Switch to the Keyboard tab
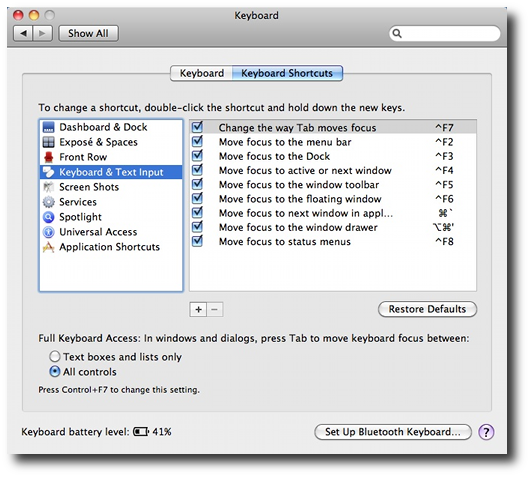 point(201,73)
